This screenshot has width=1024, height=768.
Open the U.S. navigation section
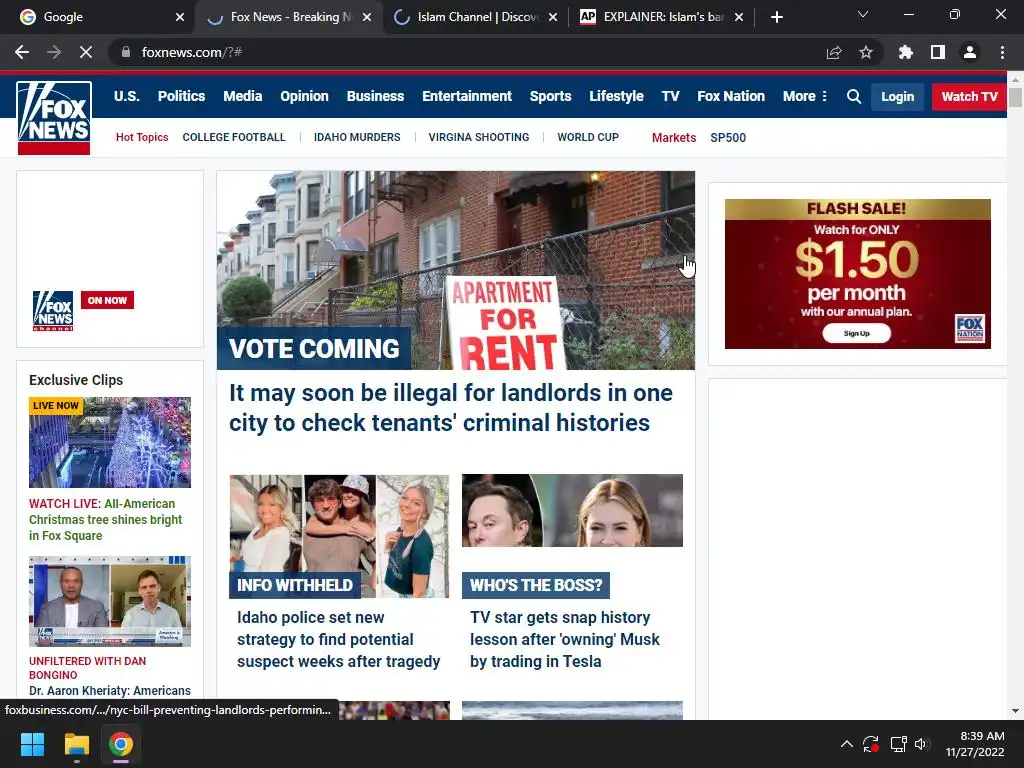click(127, 97)
